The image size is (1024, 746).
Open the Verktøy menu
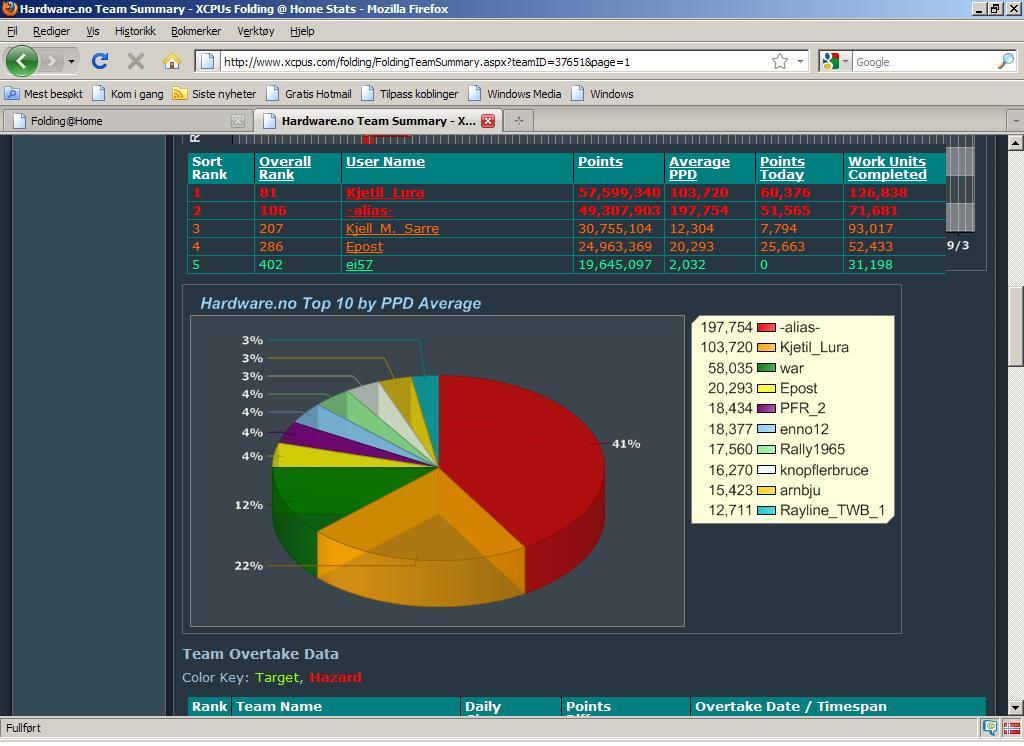pos(255,31)
